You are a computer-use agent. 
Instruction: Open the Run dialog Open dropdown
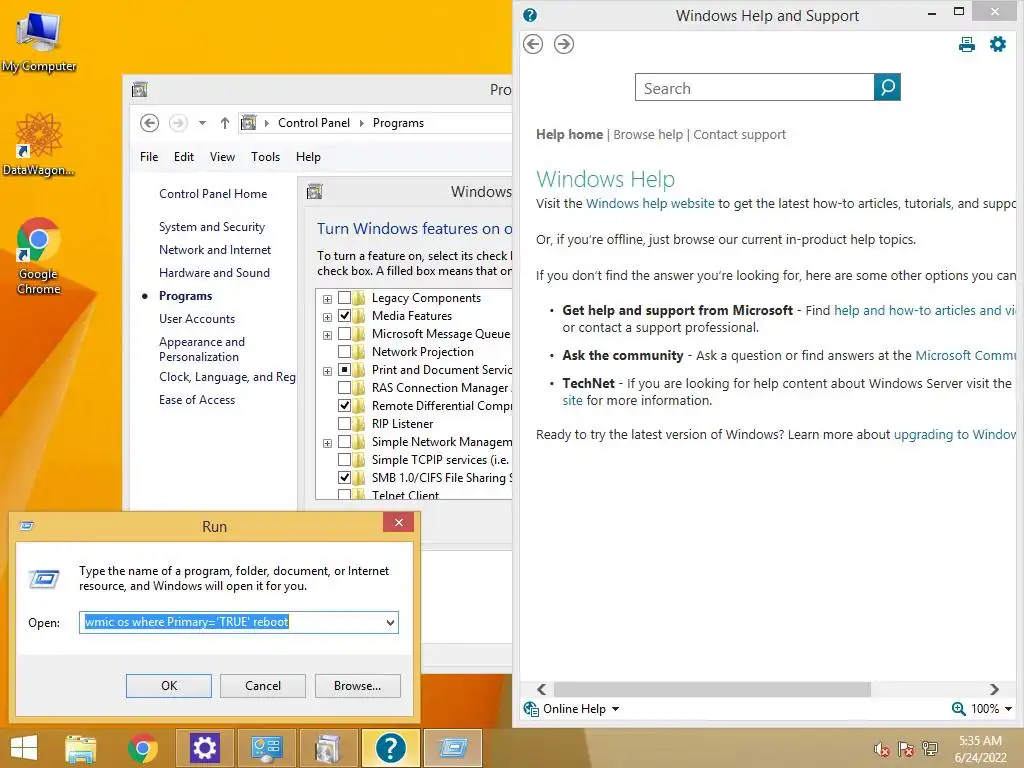pyautogui.click(x=390, y=622)
